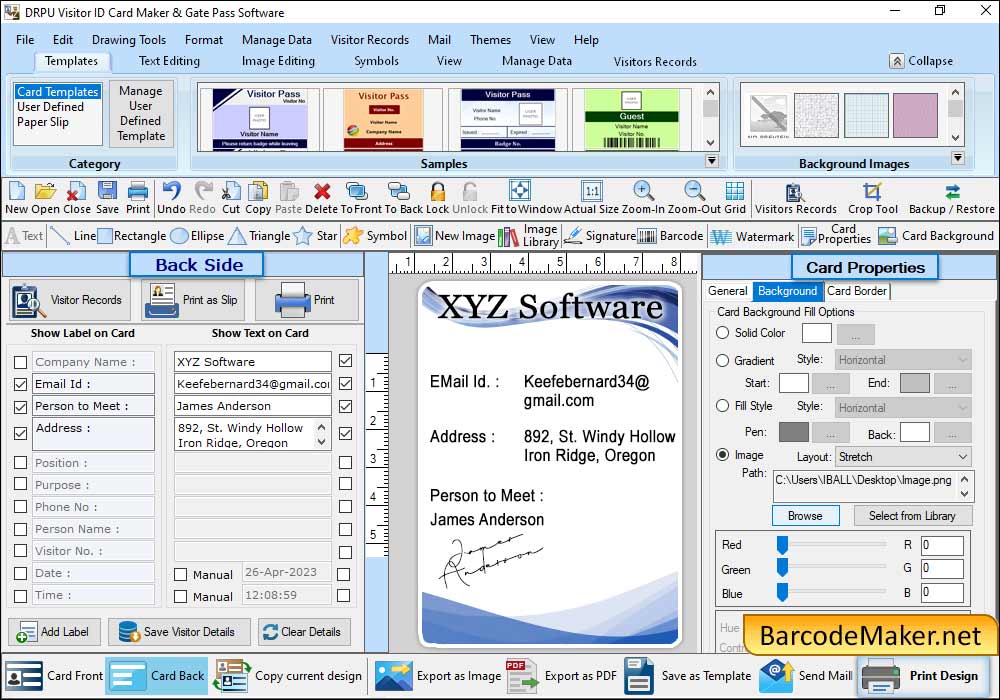
Task: Click the Actual Size 1:1 icon
Action: tap(592, 191)
